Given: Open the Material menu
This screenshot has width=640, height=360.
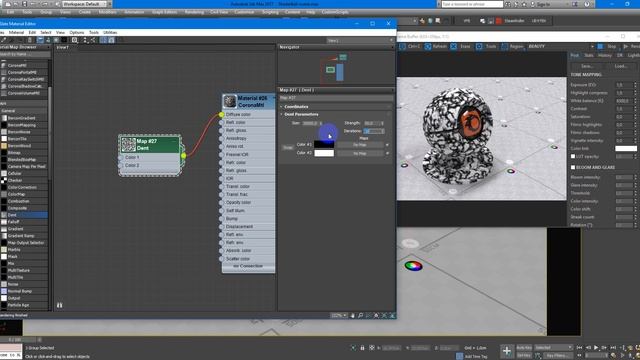Looking at the screenshot, I should [16, 32].
